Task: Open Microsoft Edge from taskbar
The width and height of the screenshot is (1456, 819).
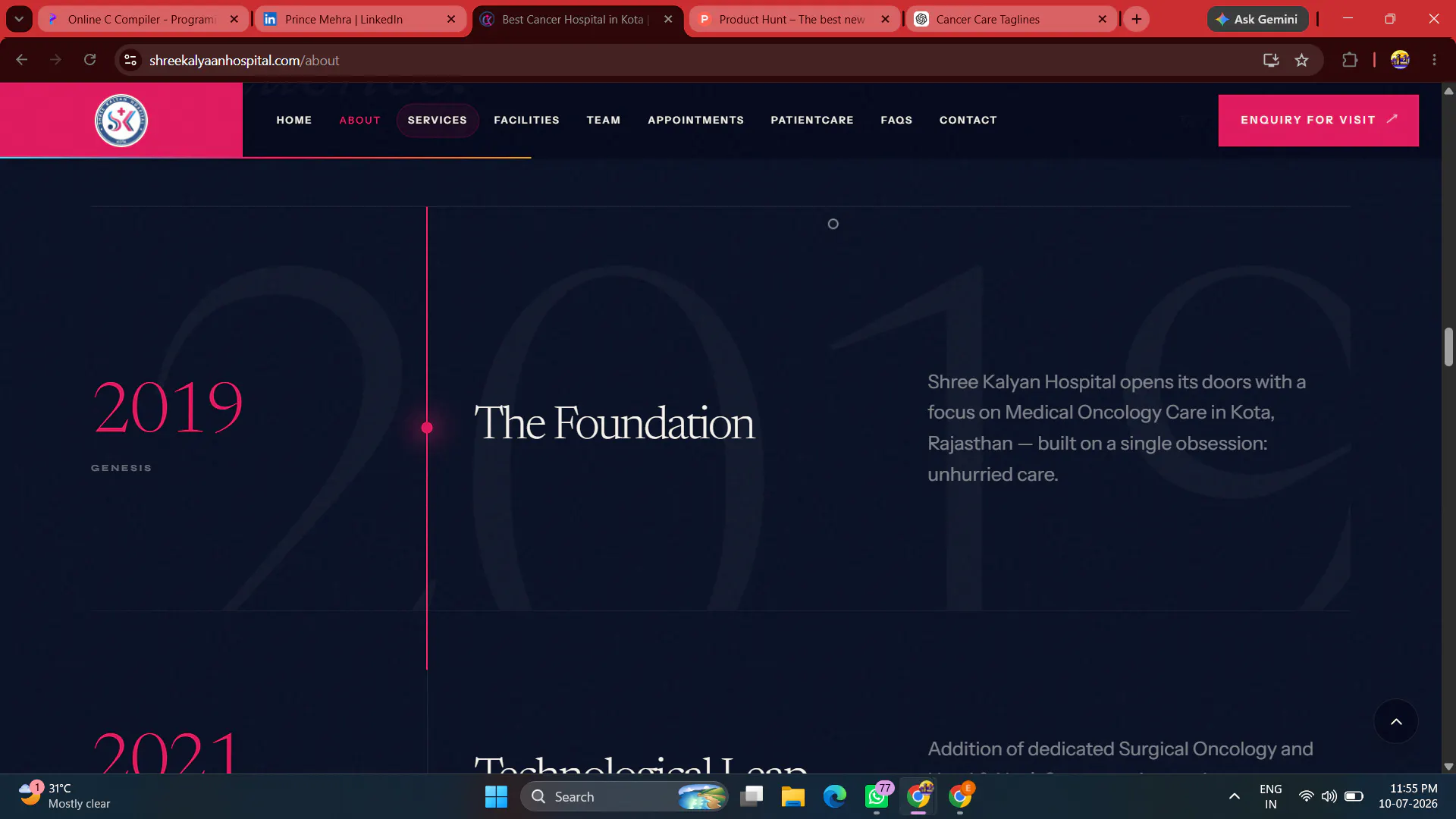Action: pos(835,796)
